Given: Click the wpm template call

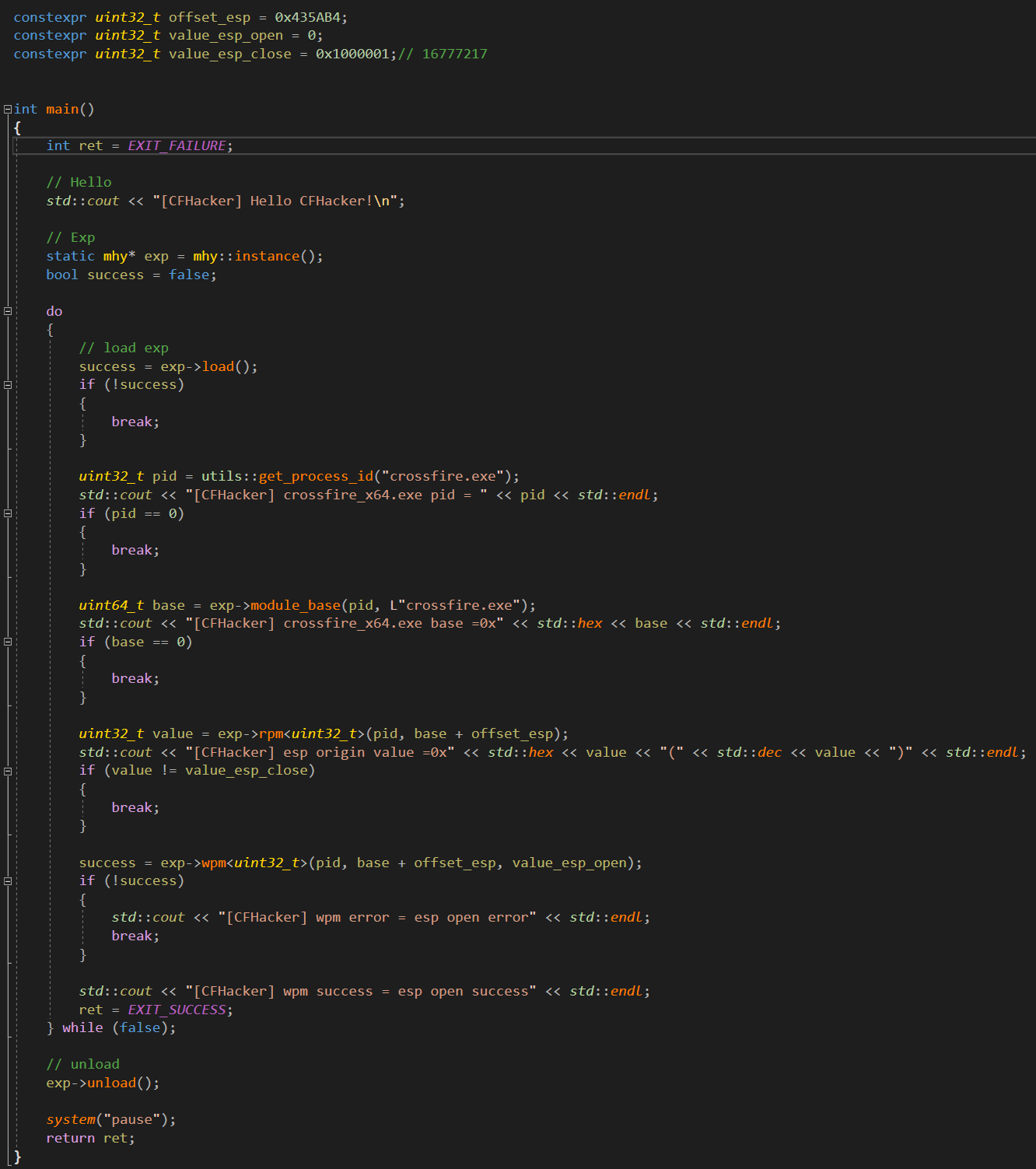Looking at the screenshot, I should (x=213, y=863).
